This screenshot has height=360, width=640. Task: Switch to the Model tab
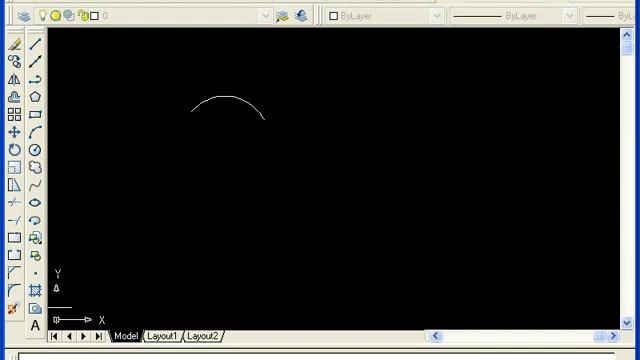click(x=126, y=336)
